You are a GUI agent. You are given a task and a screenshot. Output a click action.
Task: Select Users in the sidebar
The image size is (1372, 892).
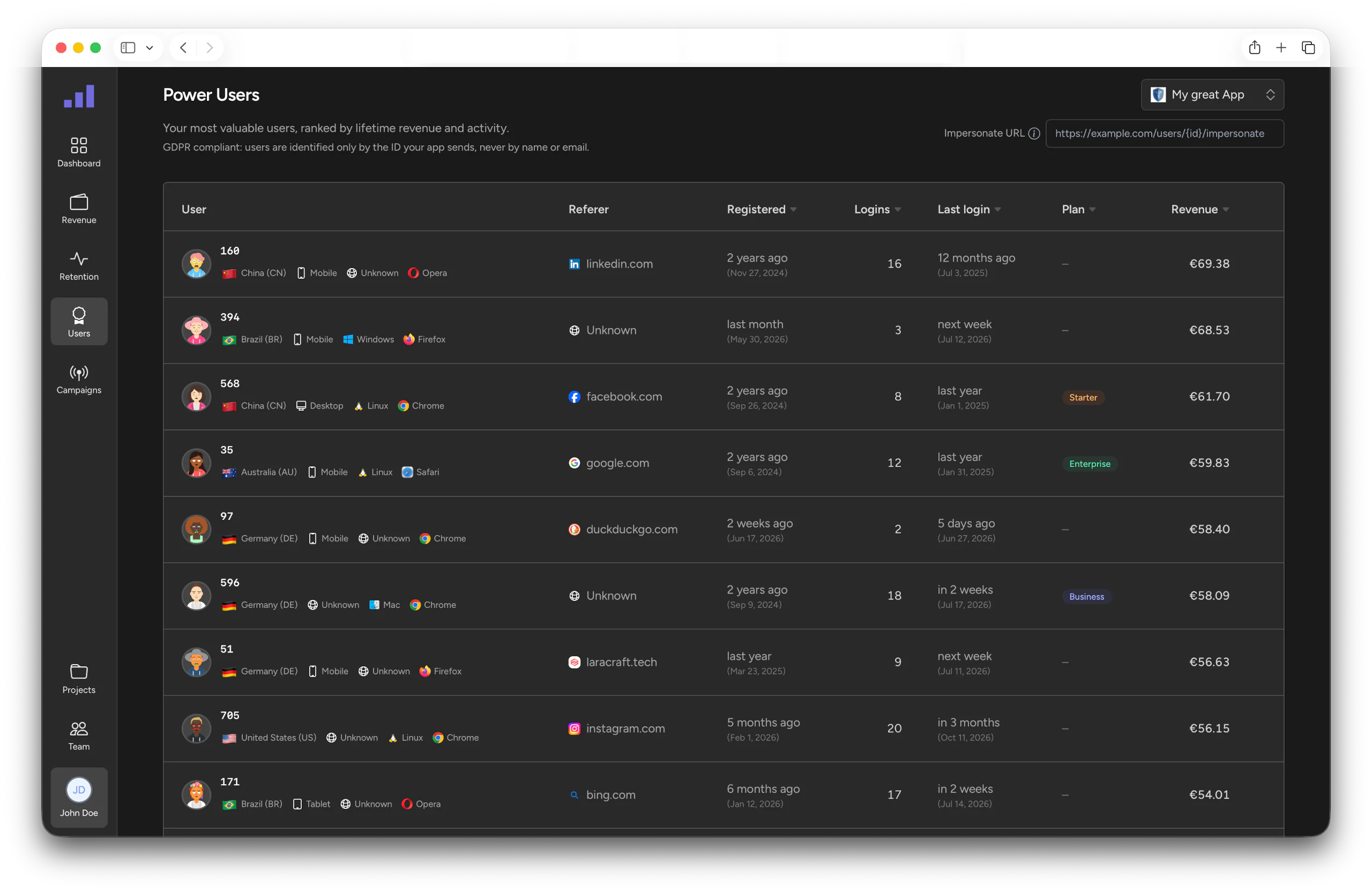[79, 322]
